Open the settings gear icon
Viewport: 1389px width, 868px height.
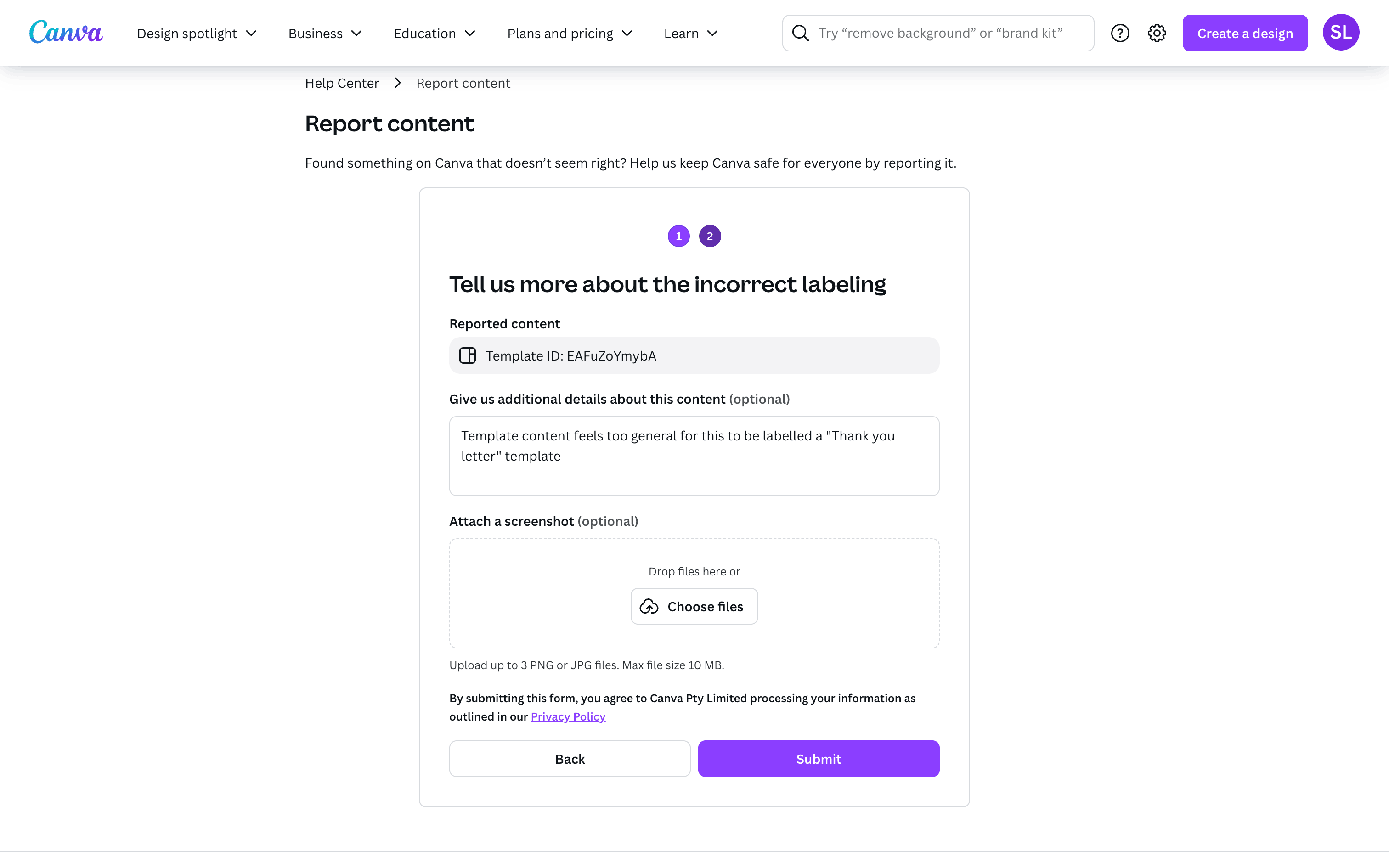coord(1157,33)
